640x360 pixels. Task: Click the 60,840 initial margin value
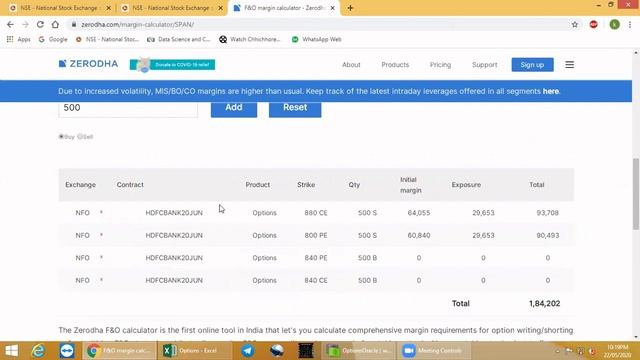click(x=419, y=235)
